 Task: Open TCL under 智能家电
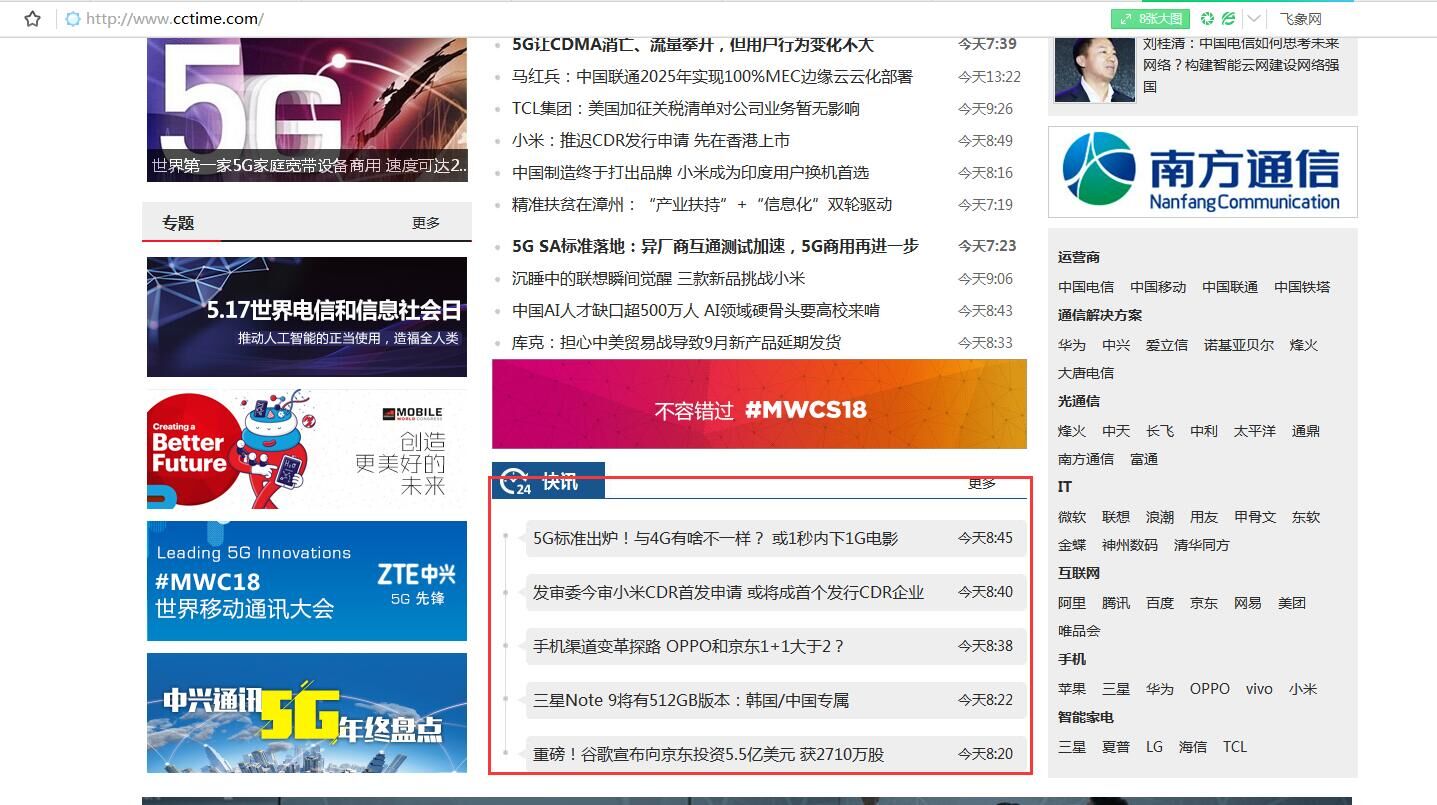[x=1235, y=747]
